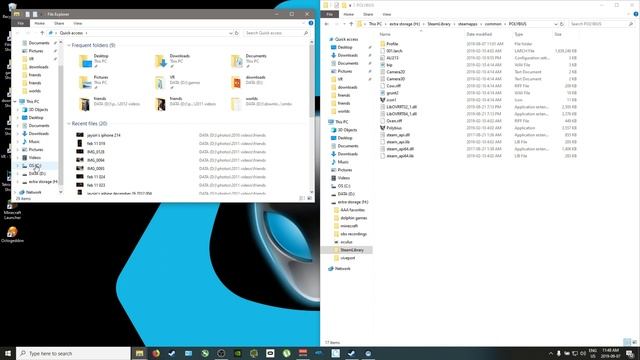Viewport: 640px width, 360px height.
Task: Click the Search Quick access box
Action: (276, 33)
